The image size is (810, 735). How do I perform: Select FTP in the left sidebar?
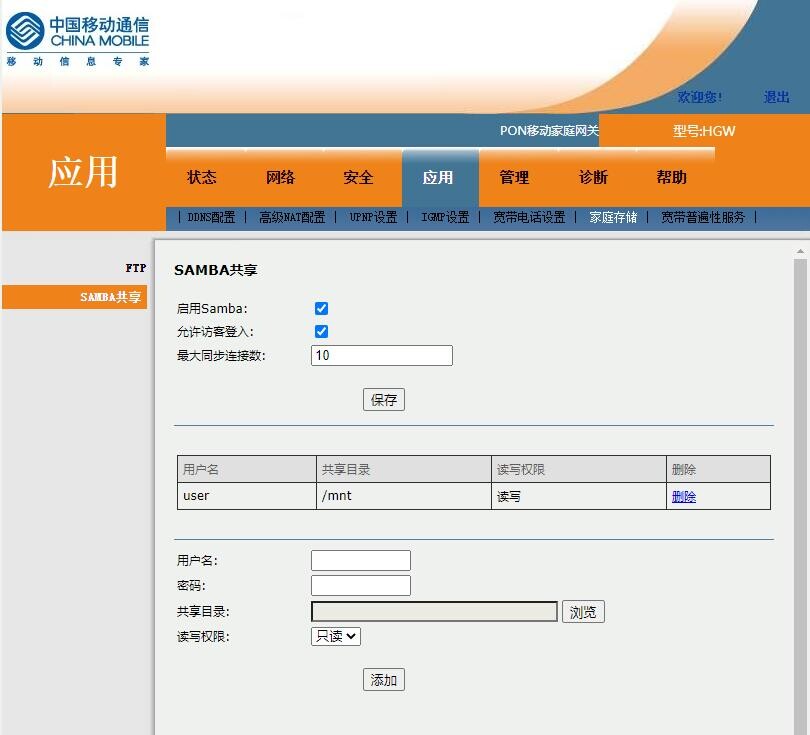[136, 268]
